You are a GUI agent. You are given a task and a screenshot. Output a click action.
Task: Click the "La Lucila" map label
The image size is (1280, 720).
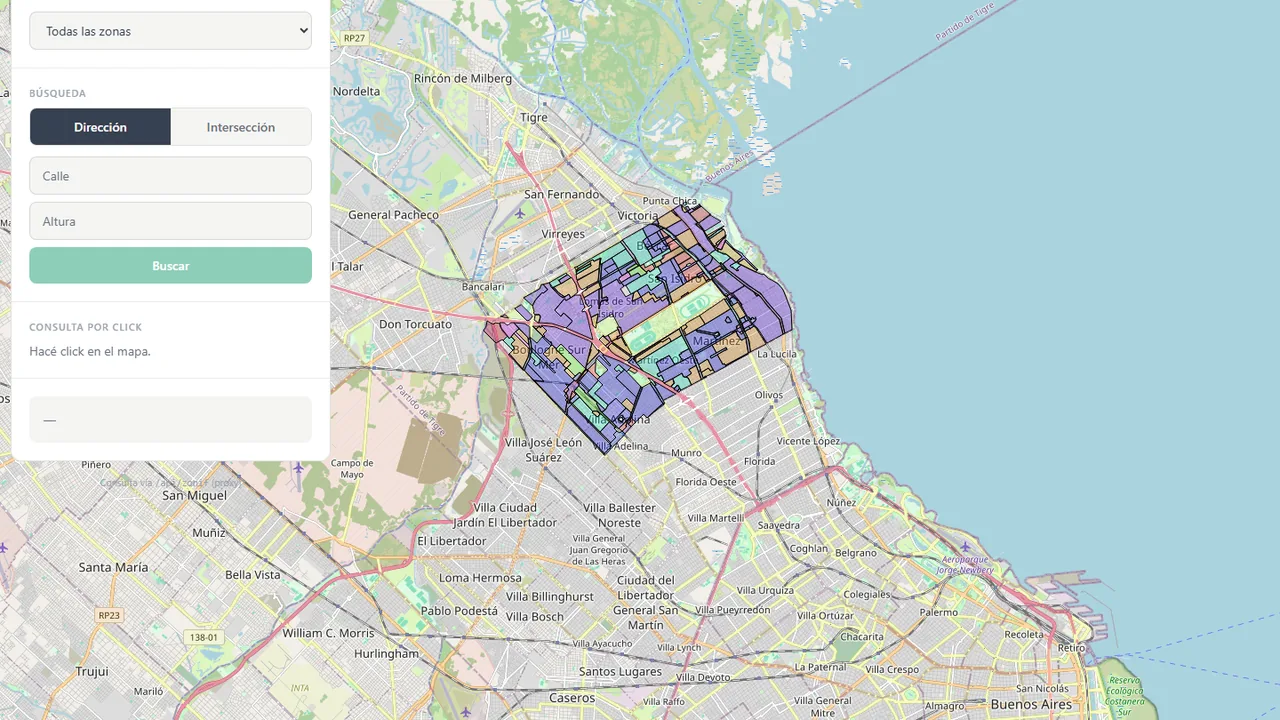[x=777, y=354]
